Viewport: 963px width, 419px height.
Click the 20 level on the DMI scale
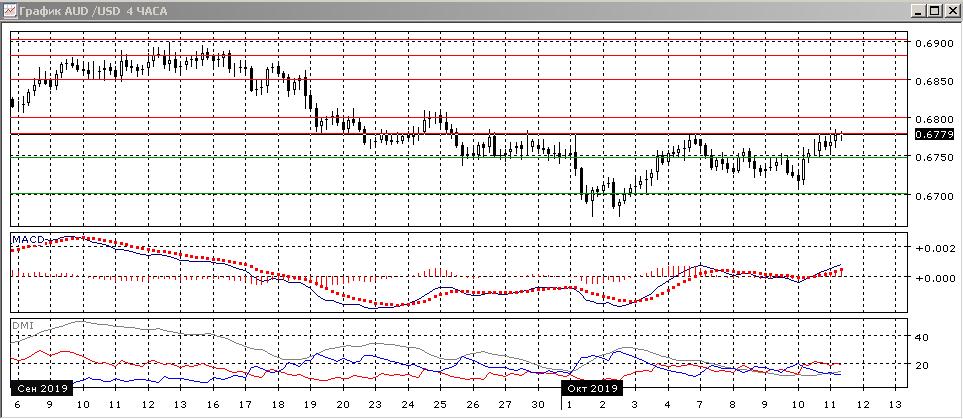921,366
